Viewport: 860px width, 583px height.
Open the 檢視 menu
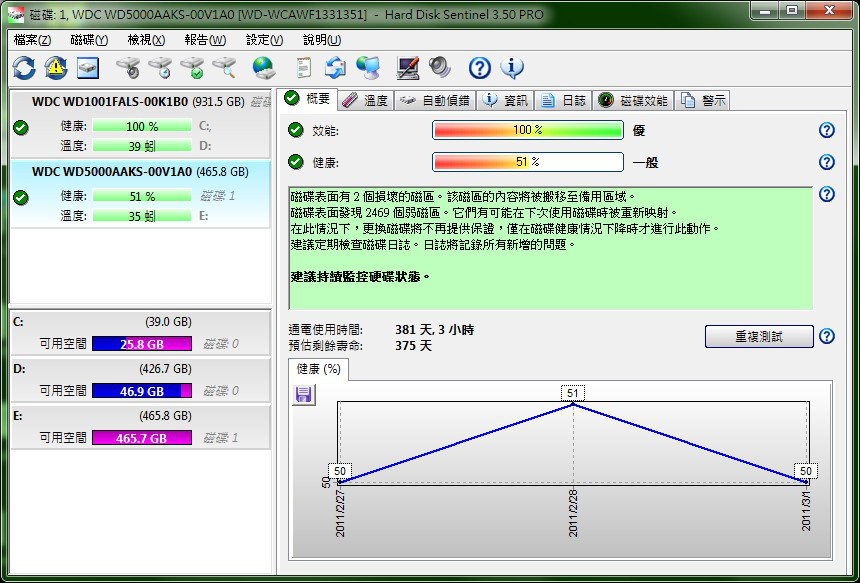pyautogui.click(x=146, y=40)
